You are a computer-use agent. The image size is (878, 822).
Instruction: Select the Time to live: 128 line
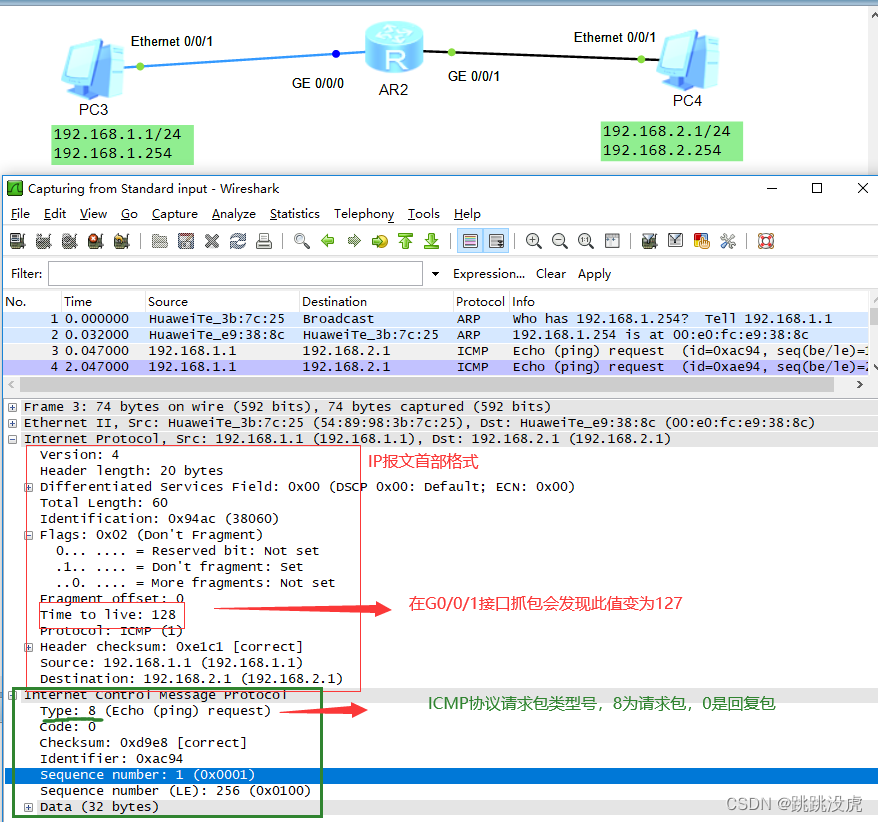tap(108, 615)
